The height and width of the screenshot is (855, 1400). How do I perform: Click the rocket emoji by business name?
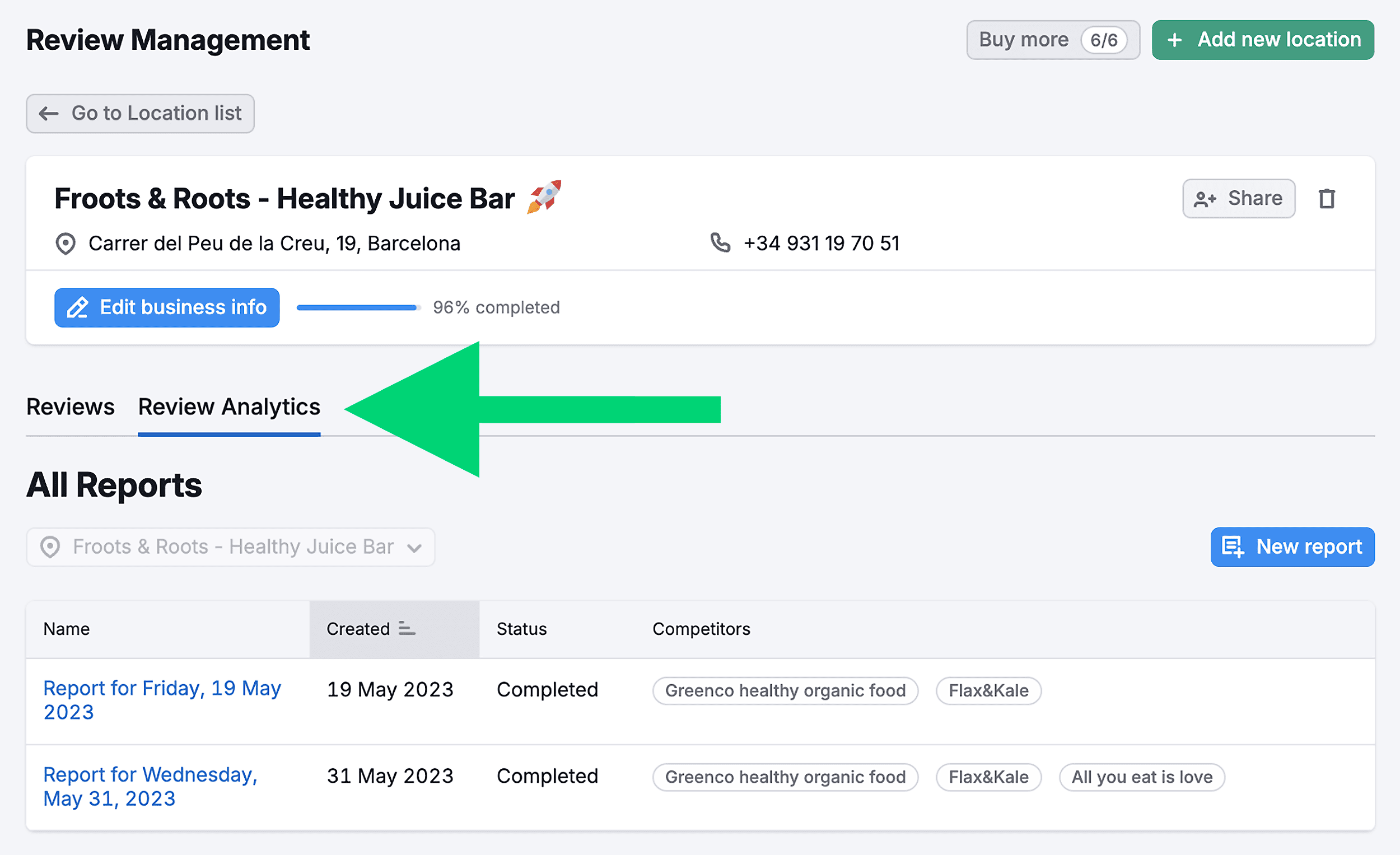click(544, 197)
